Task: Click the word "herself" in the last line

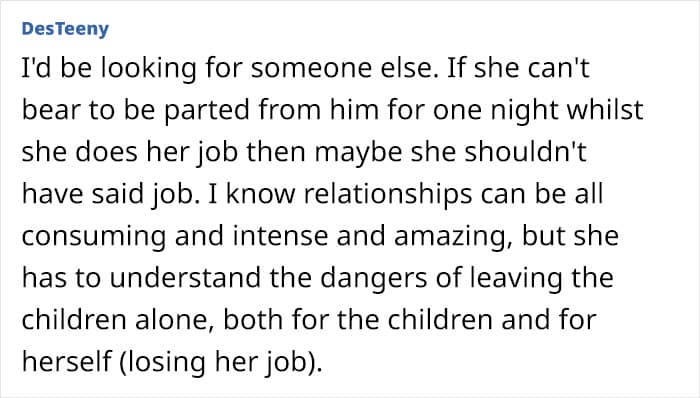Action: click(67, 361)
